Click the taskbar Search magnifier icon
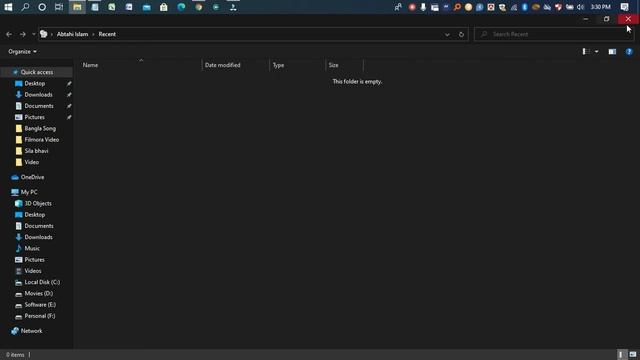640x360 pixels. pos(25,7)
